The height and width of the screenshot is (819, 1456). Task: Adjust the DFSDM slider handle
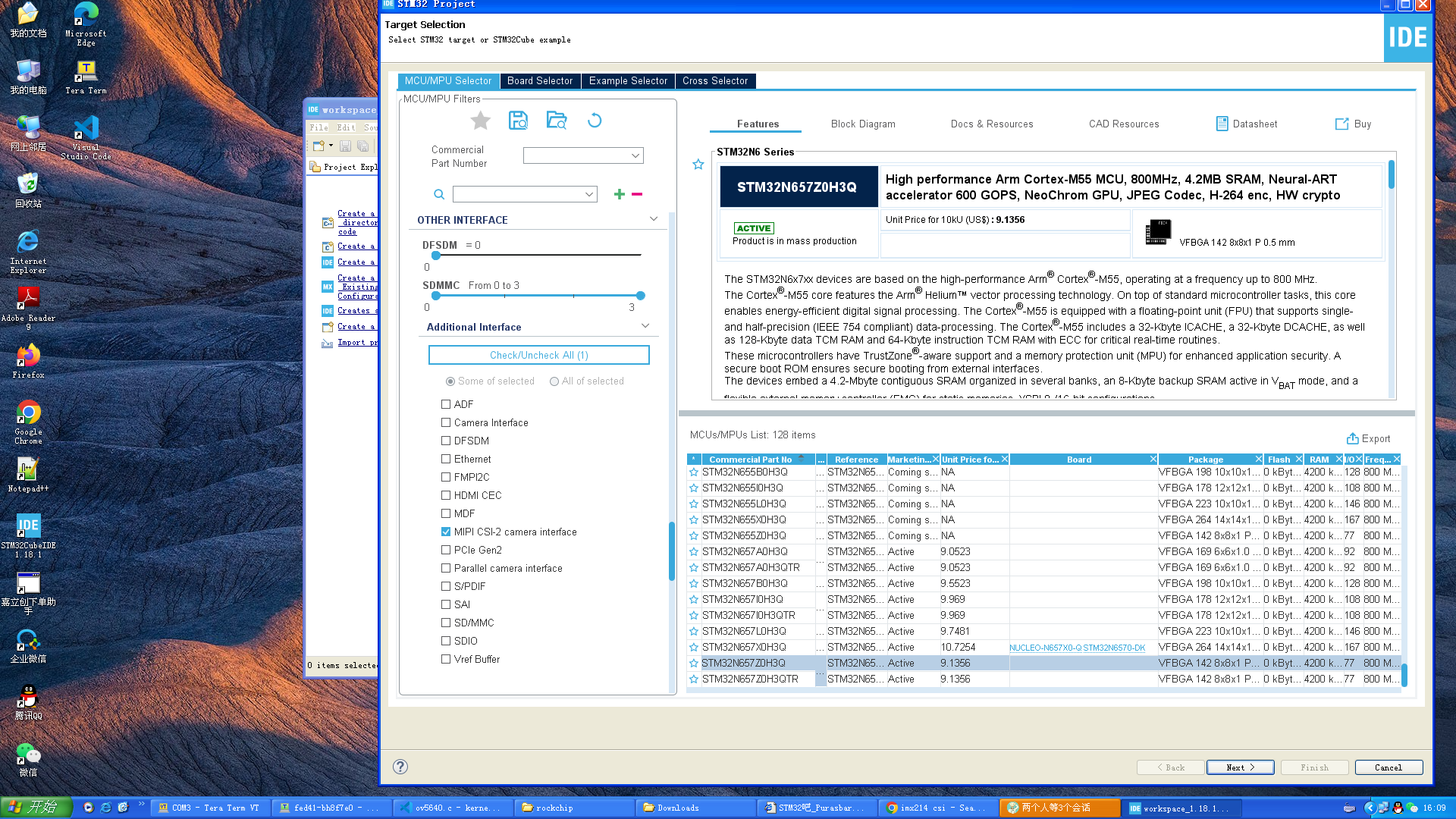click(436, 256)
